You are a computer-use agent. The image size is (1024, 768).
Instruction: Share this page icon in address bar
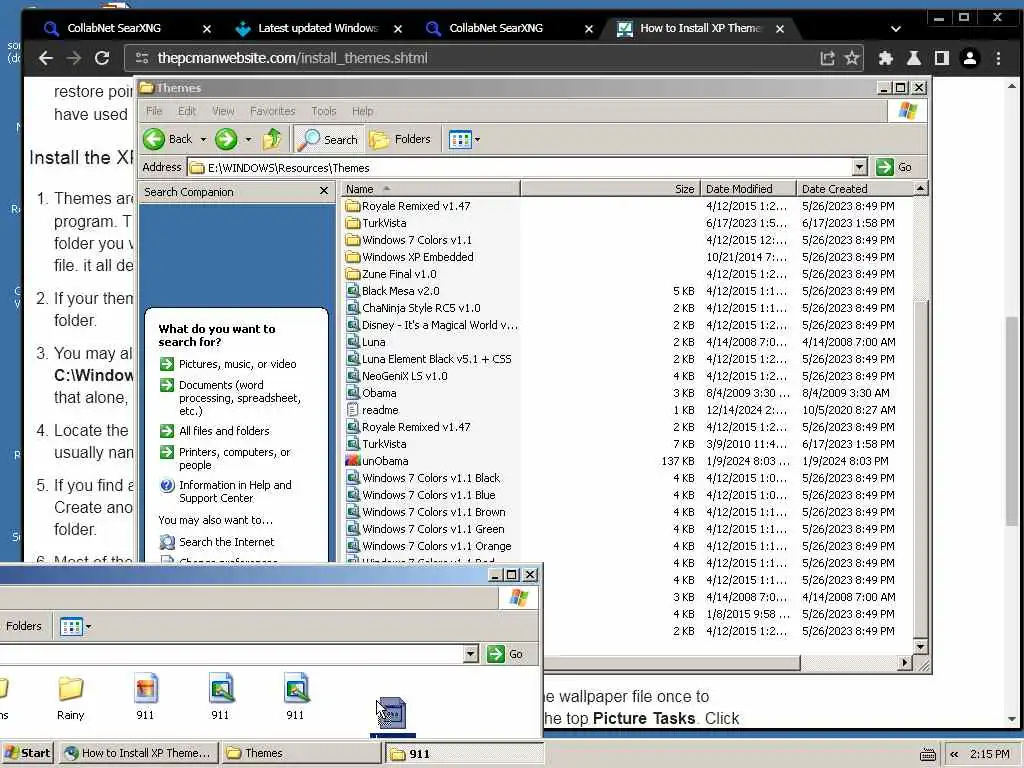pos(827,58)
